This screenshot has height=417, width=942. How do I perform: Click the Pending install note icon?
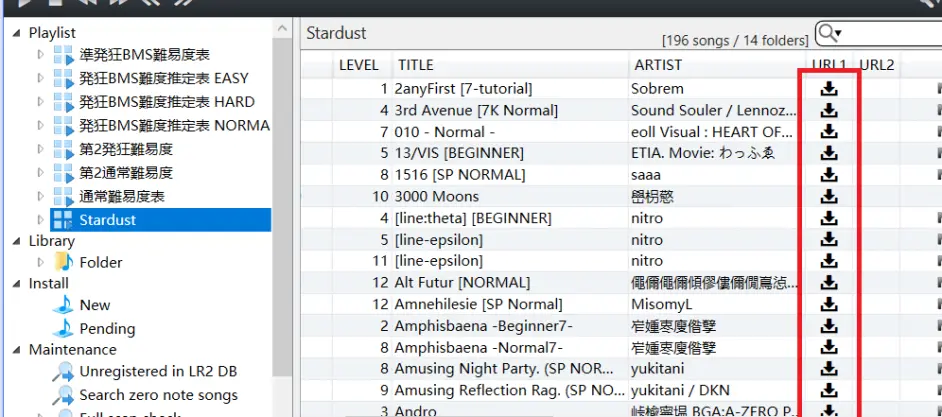point(63,328)
